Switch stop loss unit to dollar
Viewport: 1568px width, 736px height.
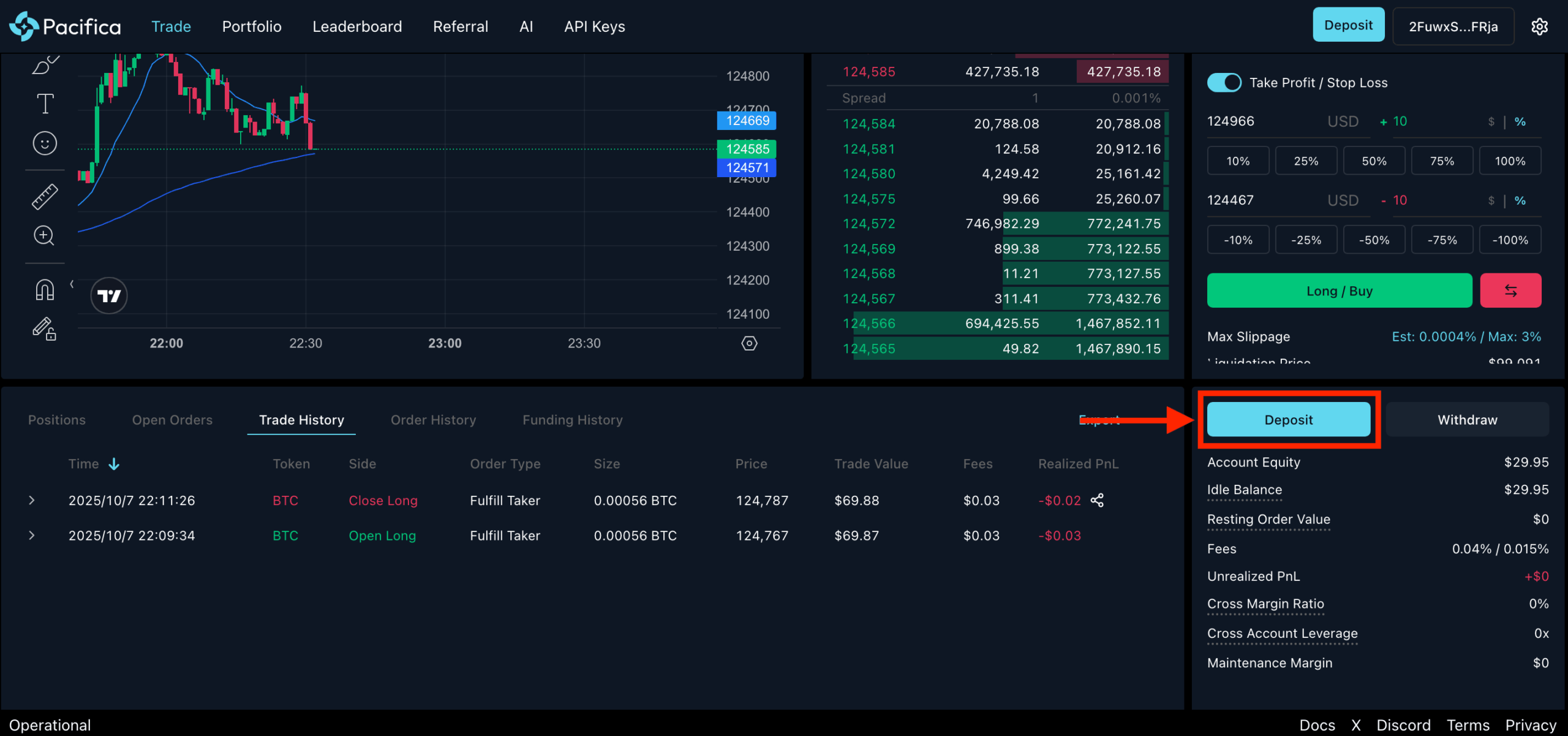1491,200
